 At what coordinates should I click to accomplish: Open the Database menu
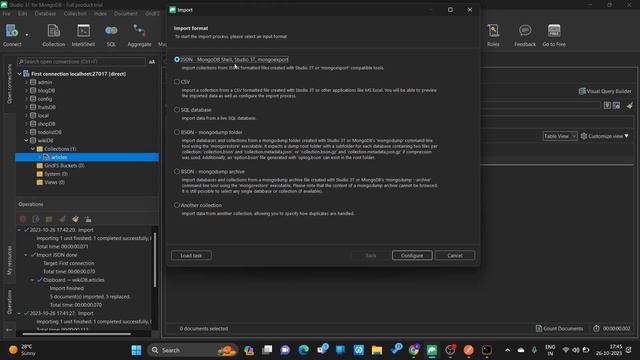click(x=45, y=13)
